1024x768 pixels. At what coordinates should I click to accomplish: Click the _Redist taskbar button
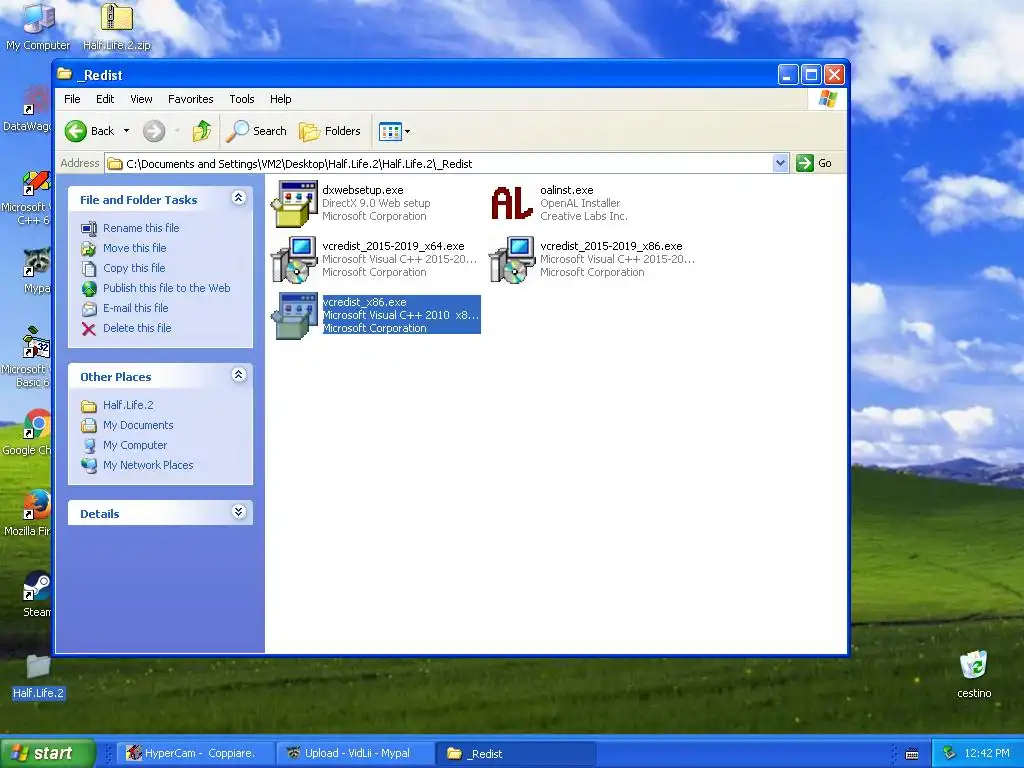click(x=517, y=753)
